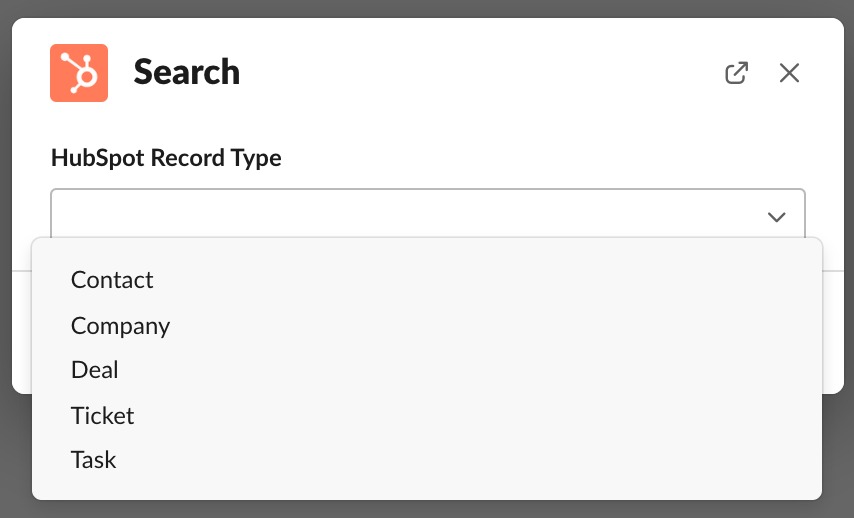Pick Deal as the record type
This screenshot has width=854, height=518.
click(x=95, y=370)
